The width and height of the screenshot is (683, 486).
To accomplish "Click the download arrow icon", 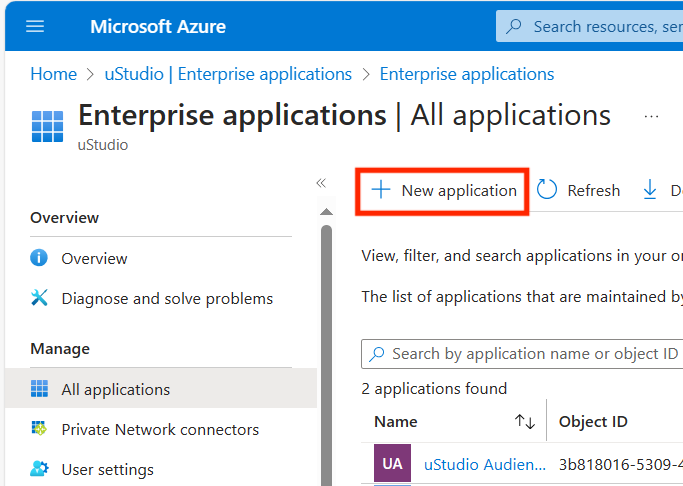I will click(x=649, y=190).
